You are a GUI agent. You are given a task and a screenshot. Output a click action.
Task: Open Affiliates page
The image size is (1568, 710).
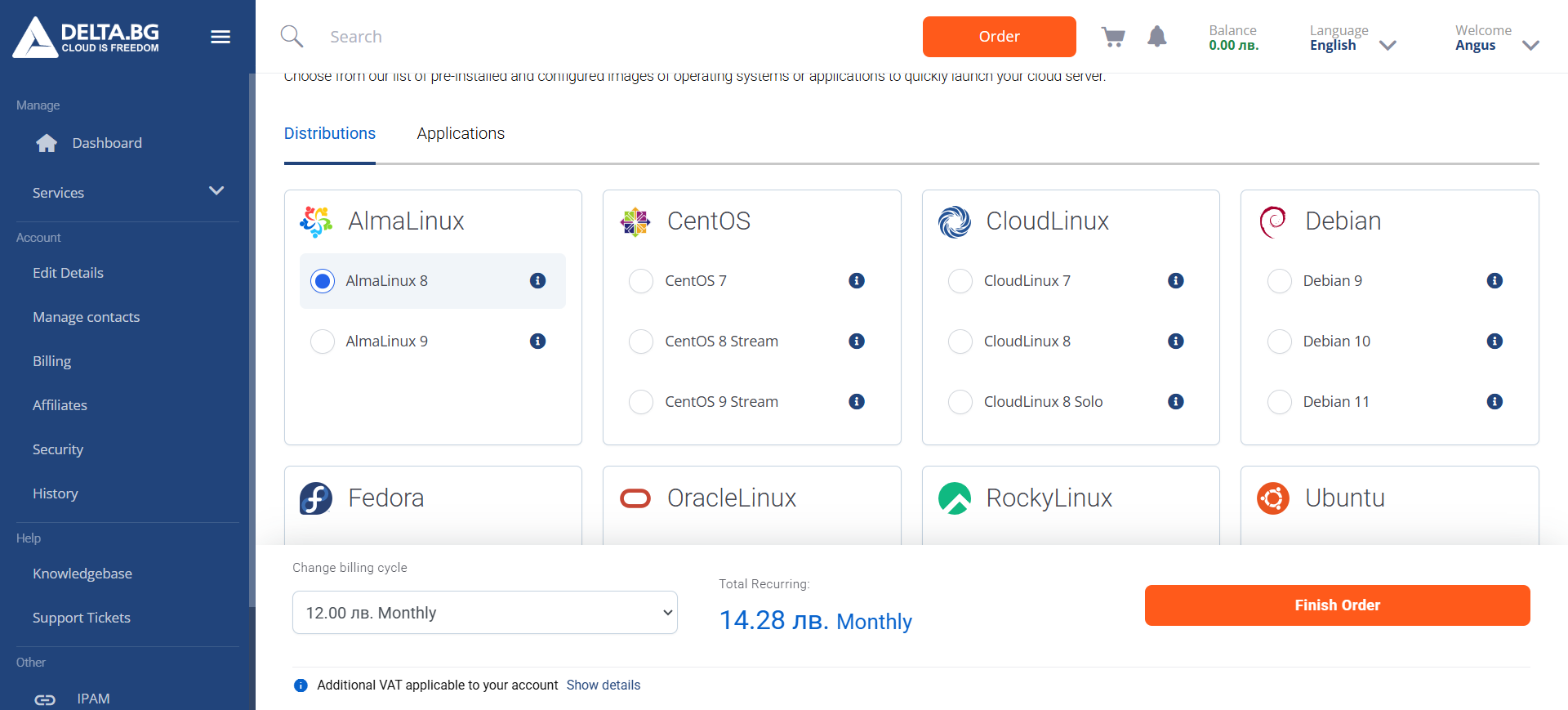click(60, 405)
